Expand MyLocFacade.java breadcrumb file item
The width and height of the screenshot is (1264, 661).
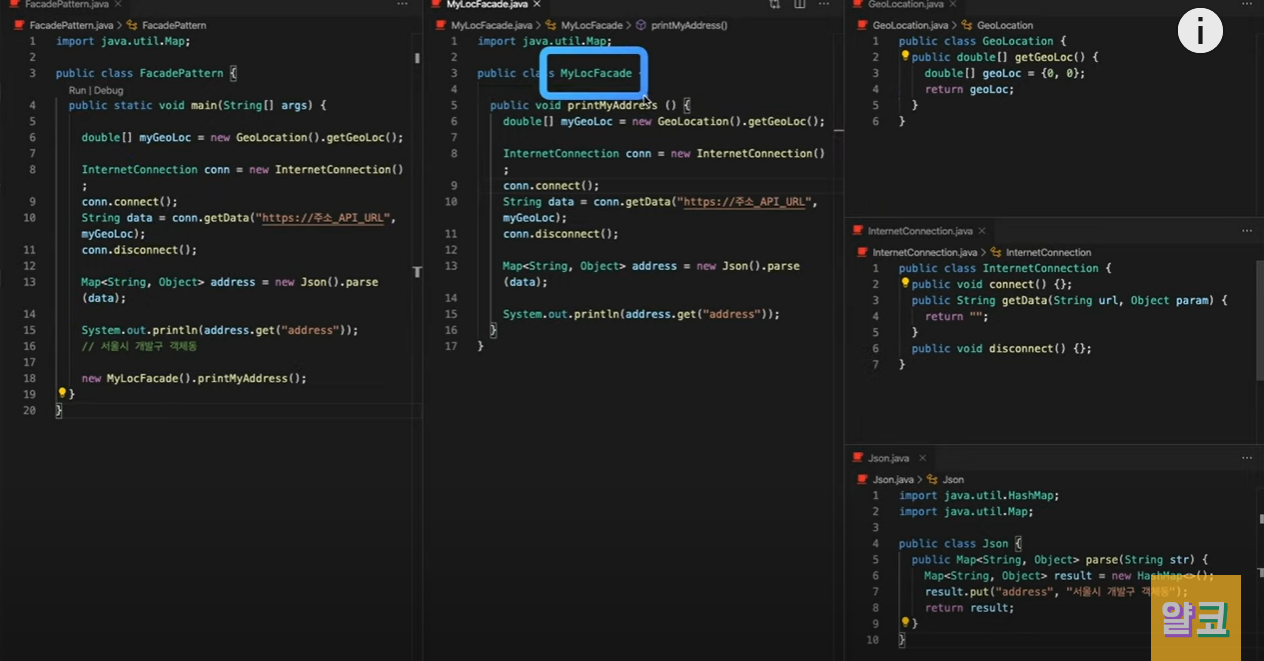492,24
